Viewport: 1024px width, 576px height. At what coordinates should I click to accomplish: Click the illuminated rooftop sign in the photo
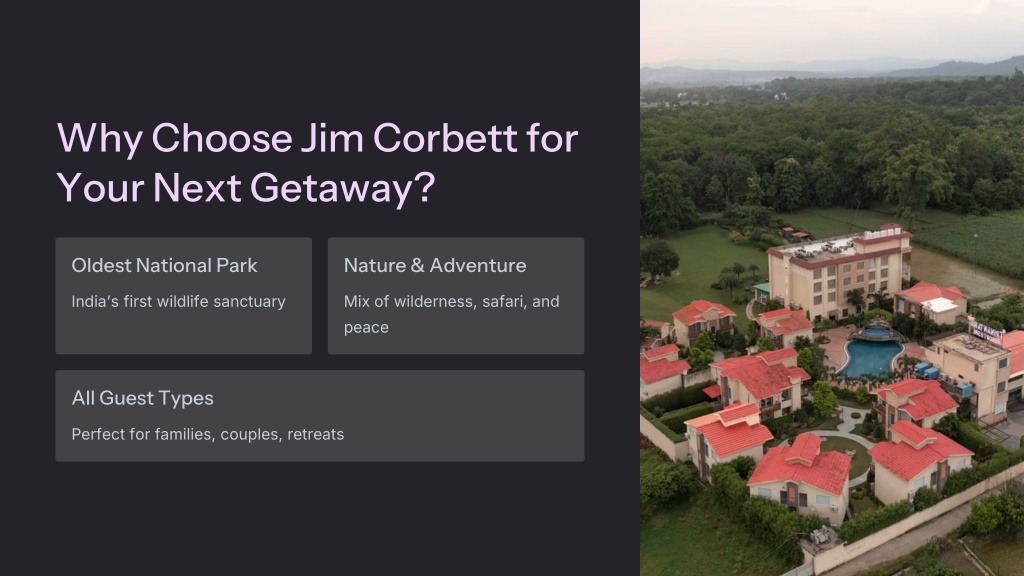click(x=986, y=332)
